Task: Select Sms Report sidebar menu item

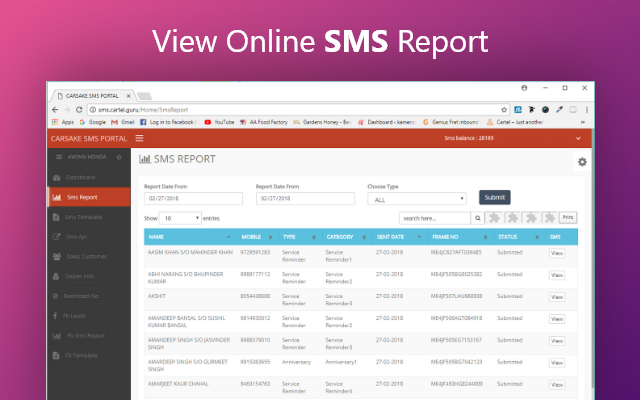Action: (89, 197)
